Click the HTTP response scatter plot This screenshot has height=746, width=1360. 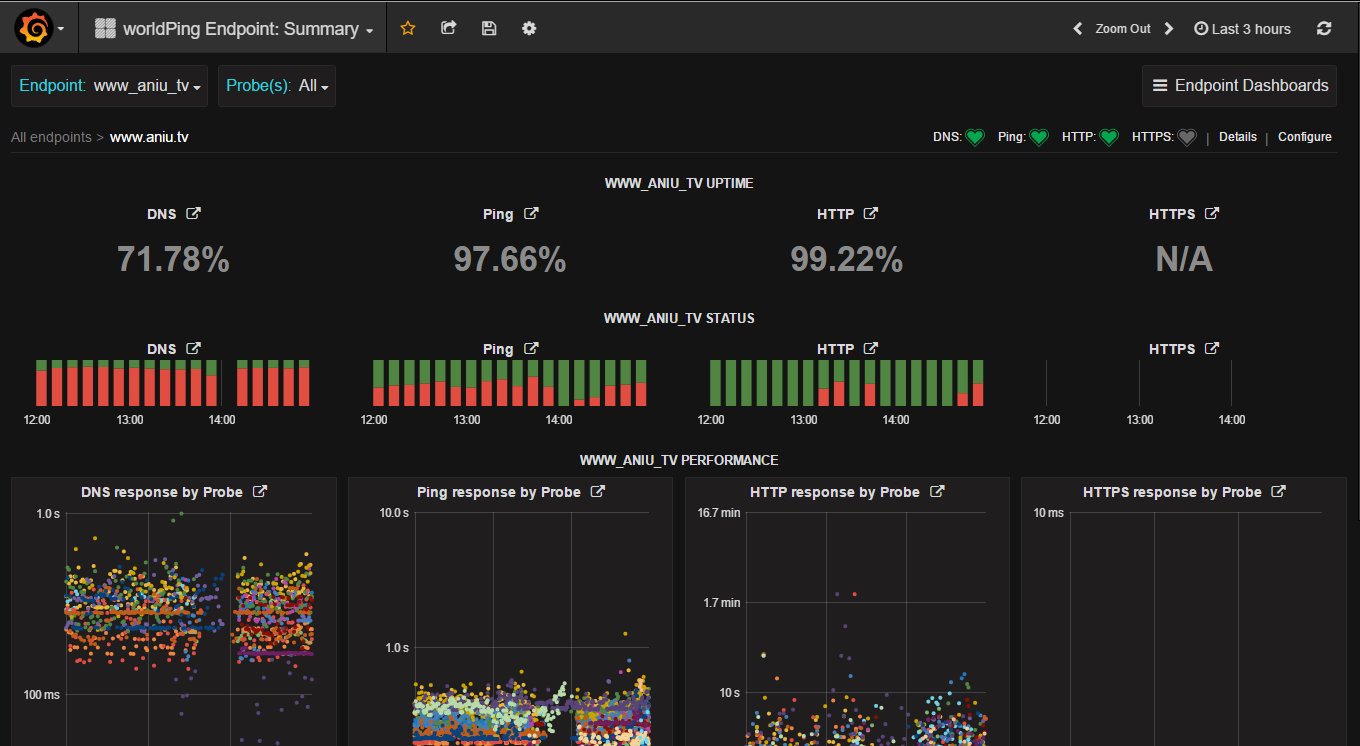pyautogui.click(x=866, y=629)
